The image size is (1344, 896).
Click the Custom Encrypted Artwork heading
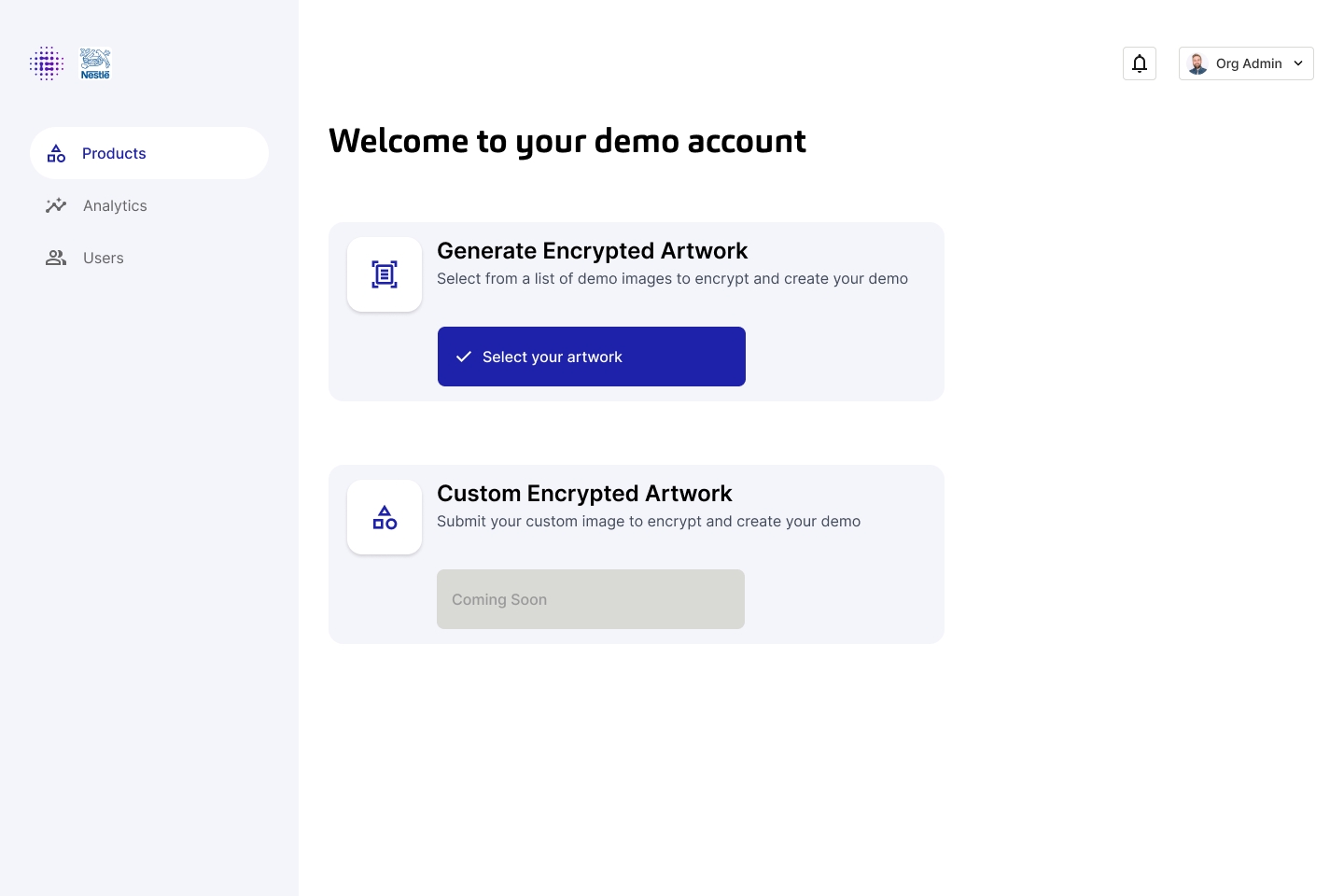point(584,494)
